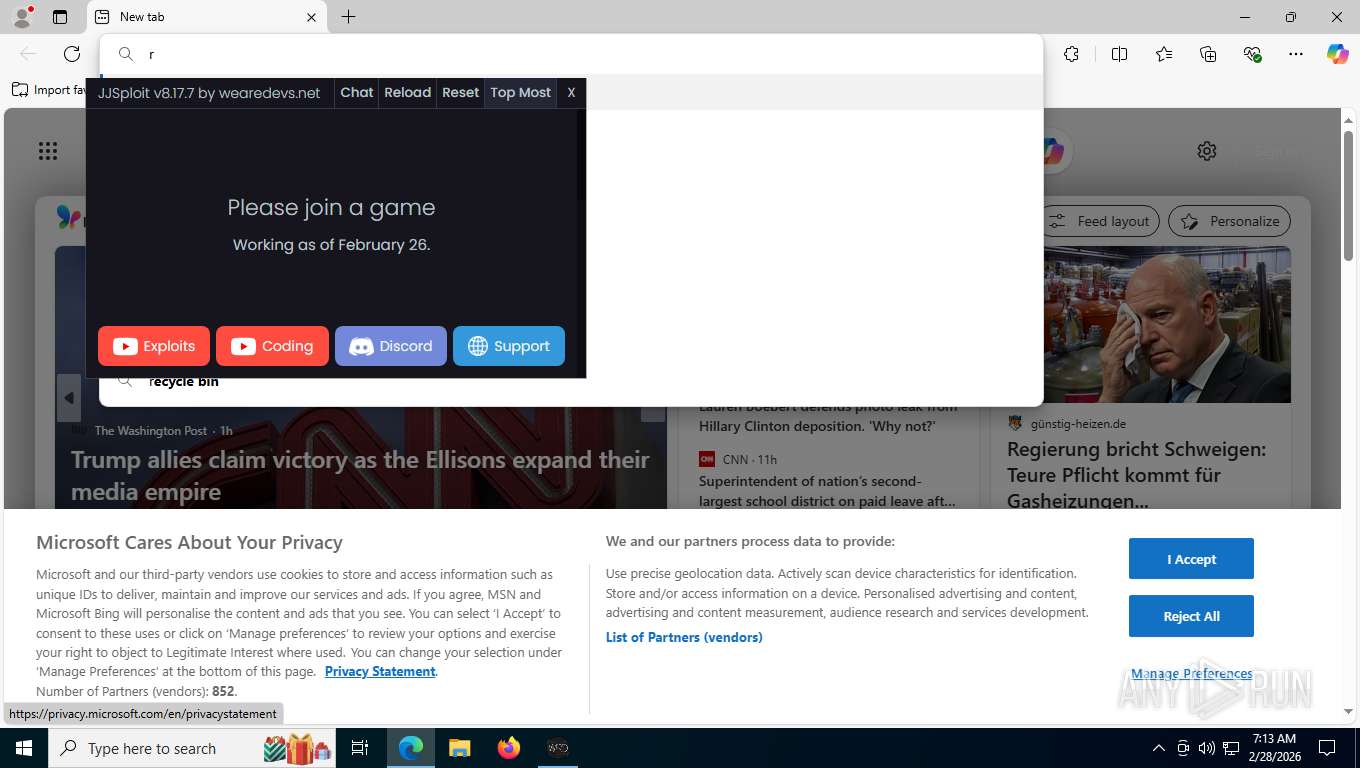The image size is (1360, 768).
Task: Open Privacy Statement link
Action: [x=380, y=671]
